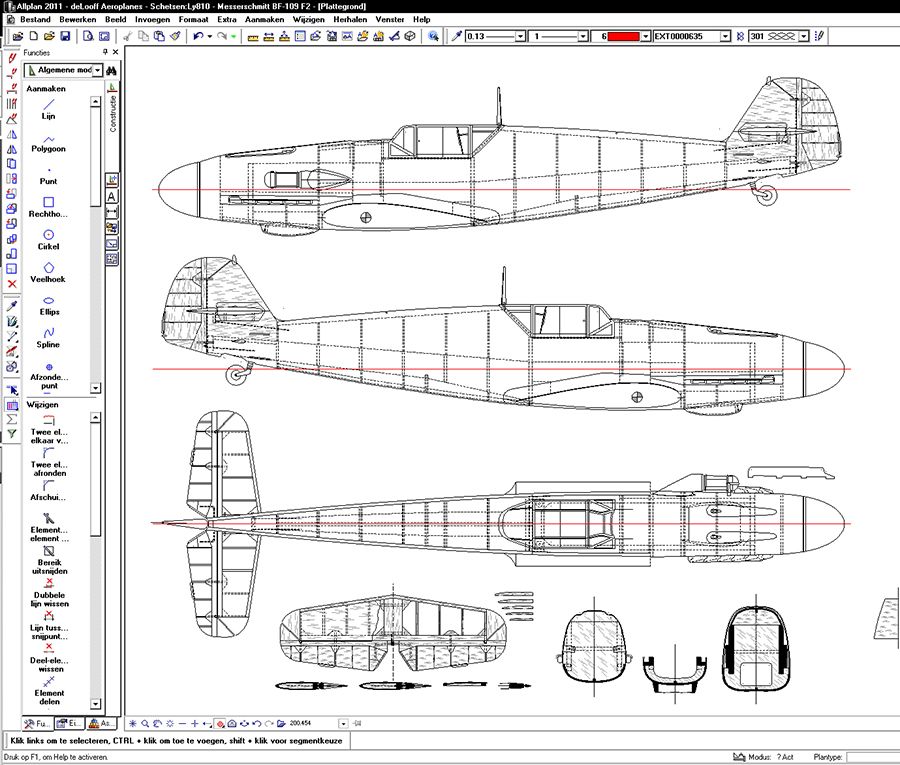The image size is (900, 765).
Task: Toggle the red circle button in viewport toolbar
Action: [x=220, y=724]
